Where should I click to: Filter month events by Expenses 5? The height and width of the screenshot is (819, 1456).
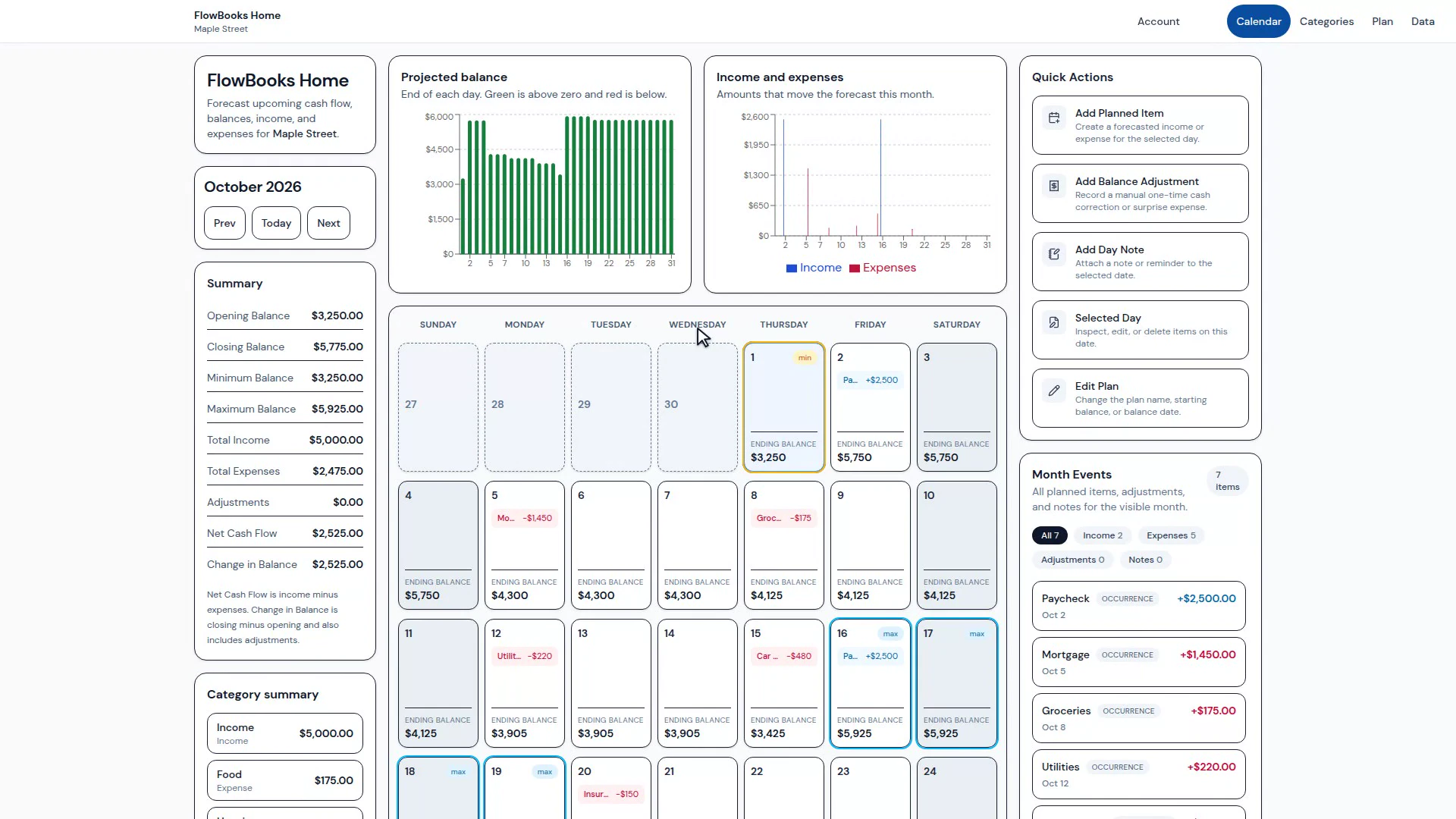(x=1171, y=535)
